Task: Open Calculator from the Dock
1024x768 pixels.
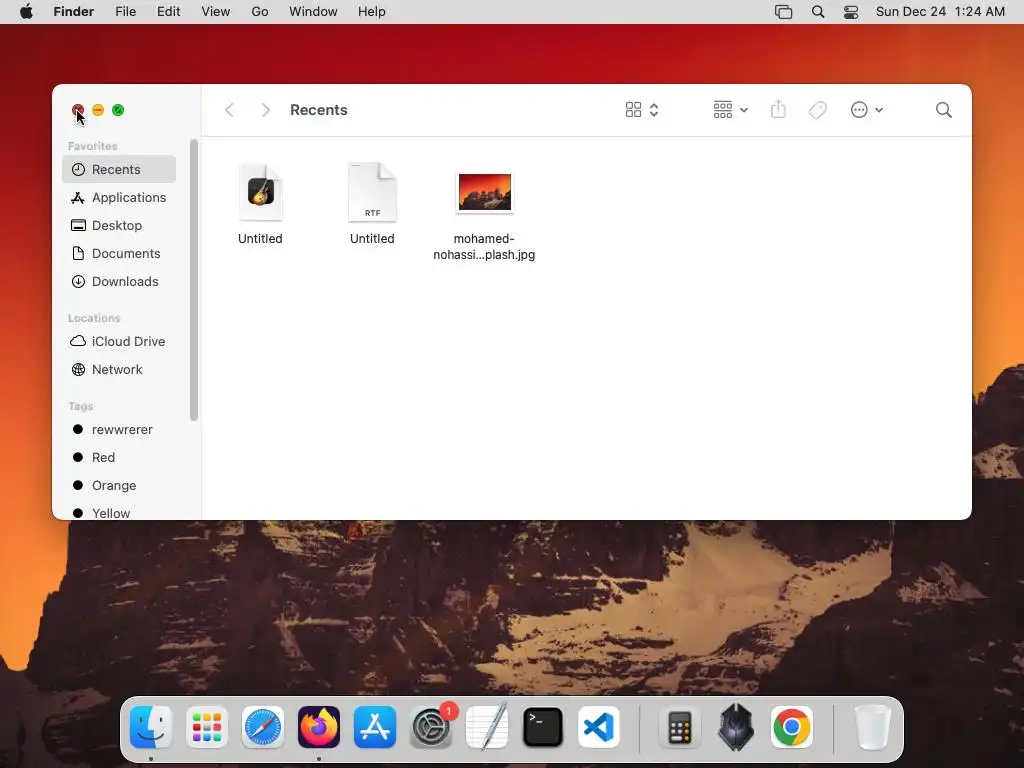Action: pos(679,727)
